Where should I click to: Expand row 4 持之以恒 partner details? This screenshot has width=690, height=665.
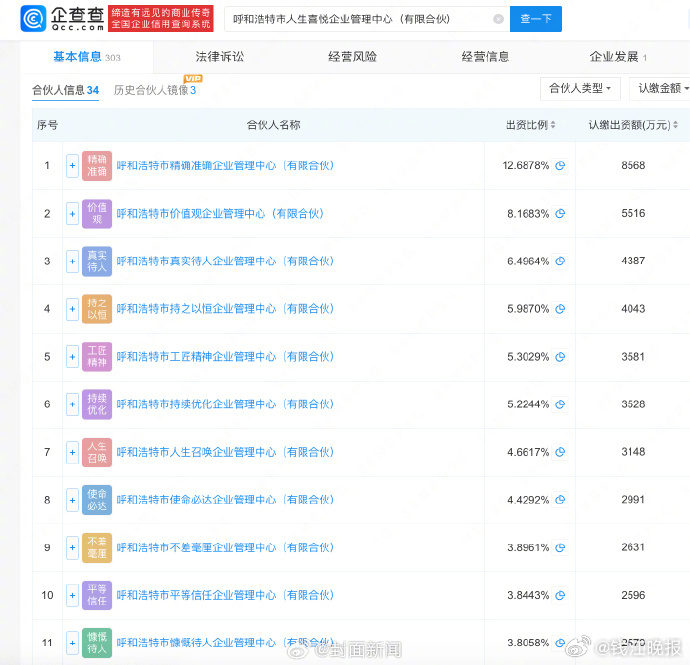72,309
